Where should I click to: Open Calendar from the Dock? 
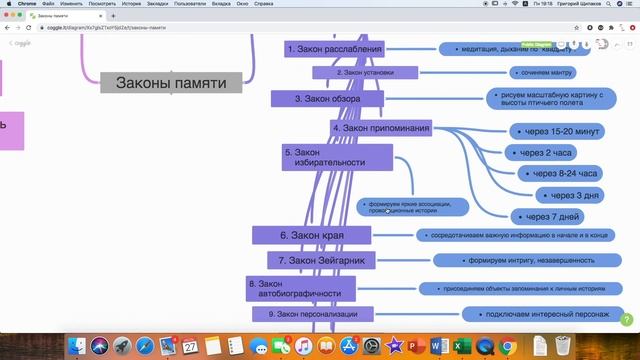pos(190,347)
